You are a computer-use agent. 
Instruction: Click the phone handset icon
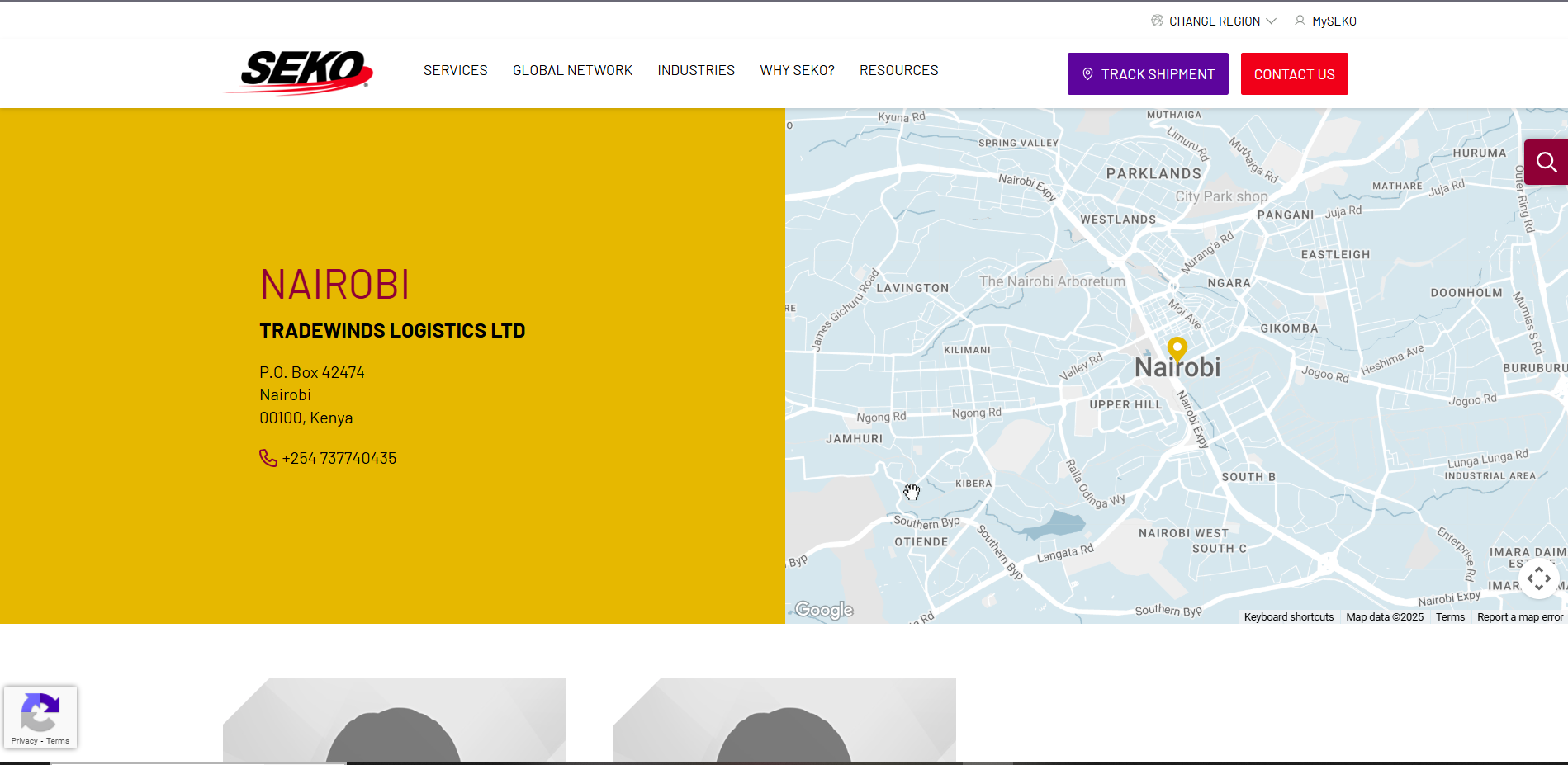click(x=268, y=458)
